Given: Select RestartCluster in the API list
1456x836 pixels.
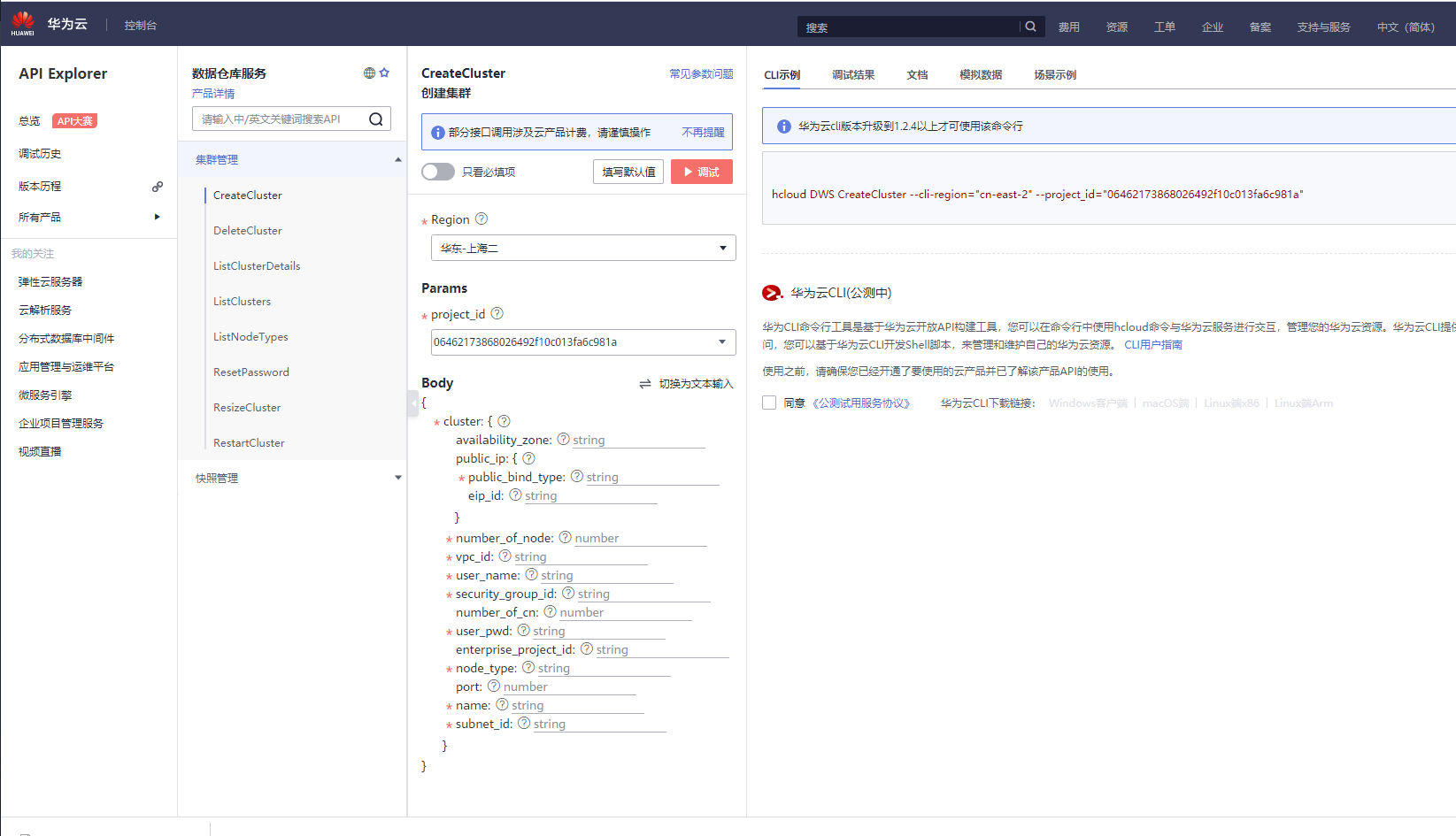Looking at the screenshot, I should pyautogui.click(x=249, y=443).
